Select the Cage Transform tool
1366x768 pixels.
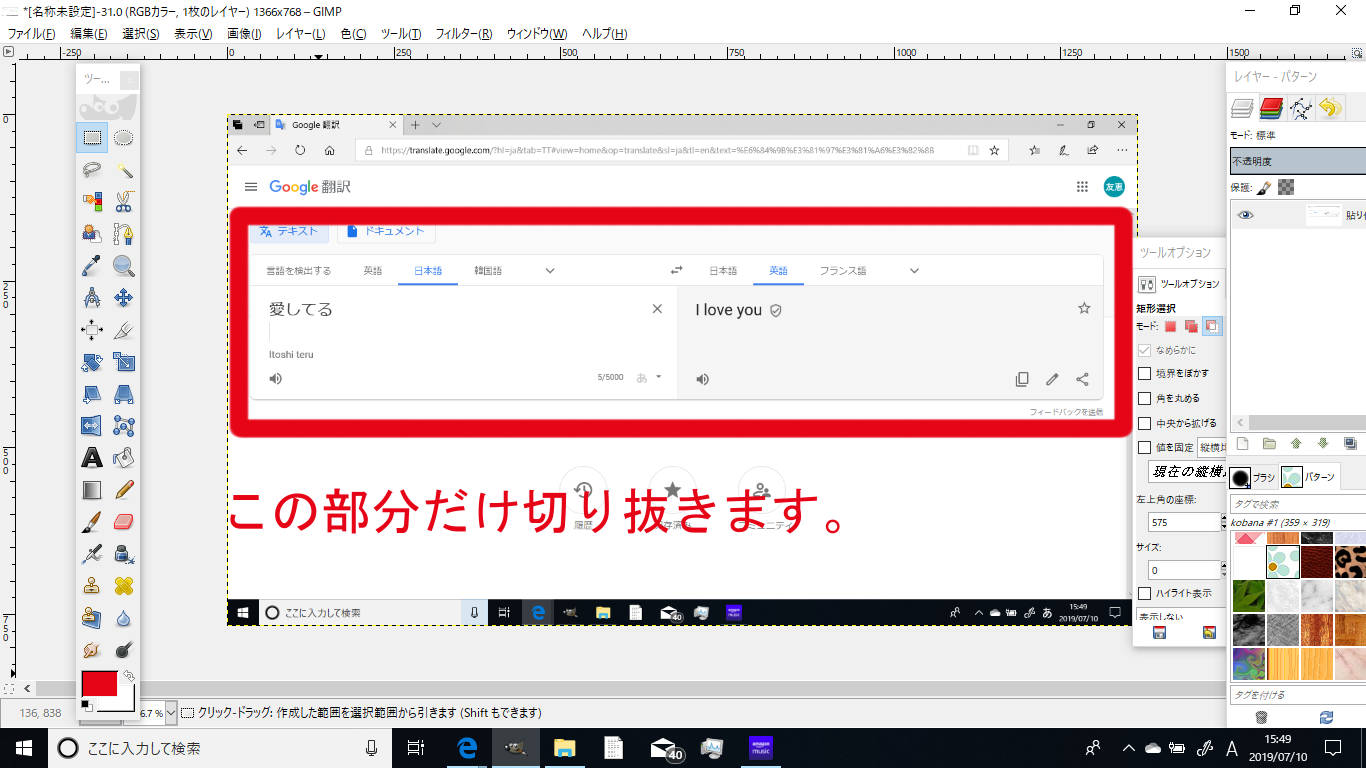[x=124, y=426]
